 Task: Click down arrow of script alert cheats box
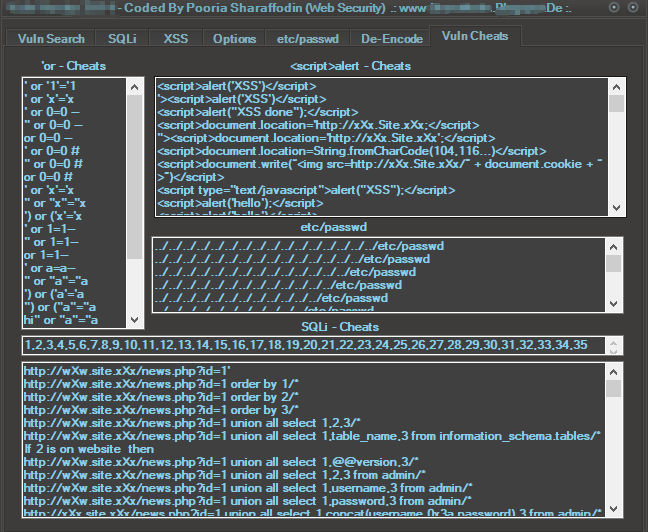pos(617,208)
